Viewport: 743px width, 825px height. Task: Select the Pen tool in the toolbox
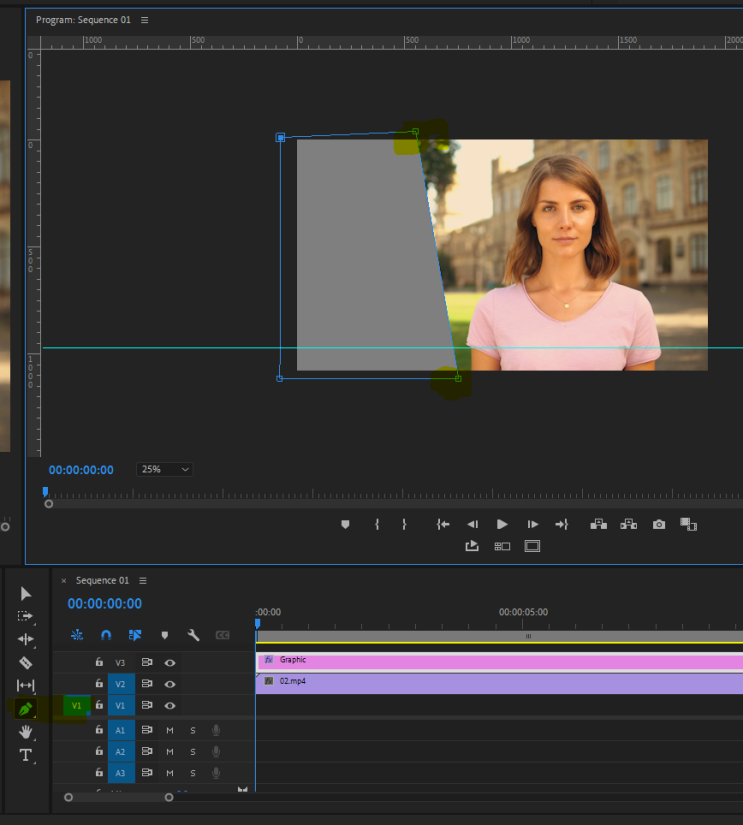[26, 708]
